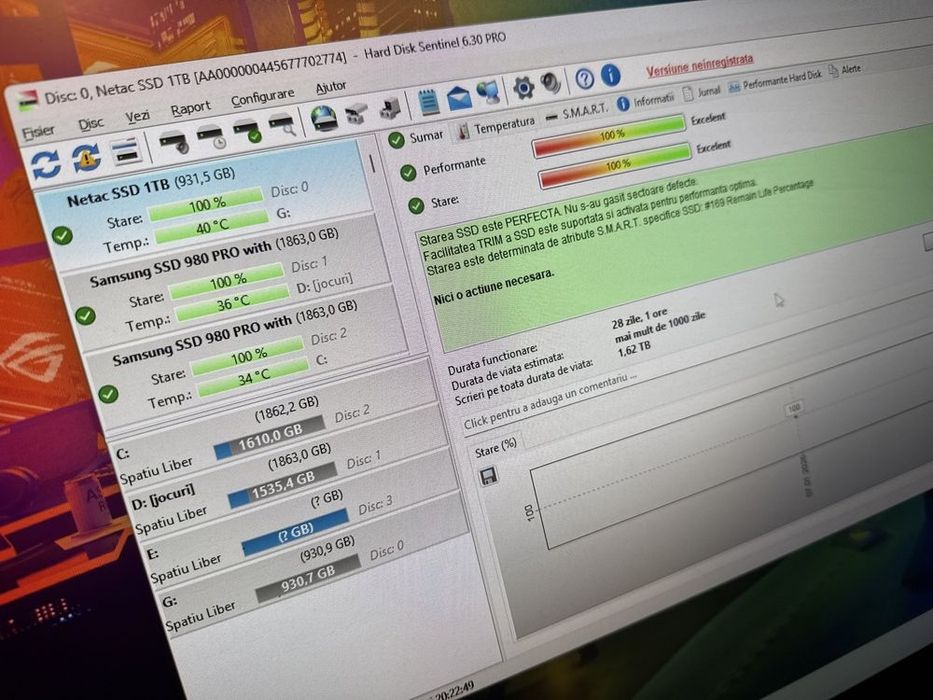Open settings with the gear icon
Viewport: 933px width, 700px height.
[523, 88]
